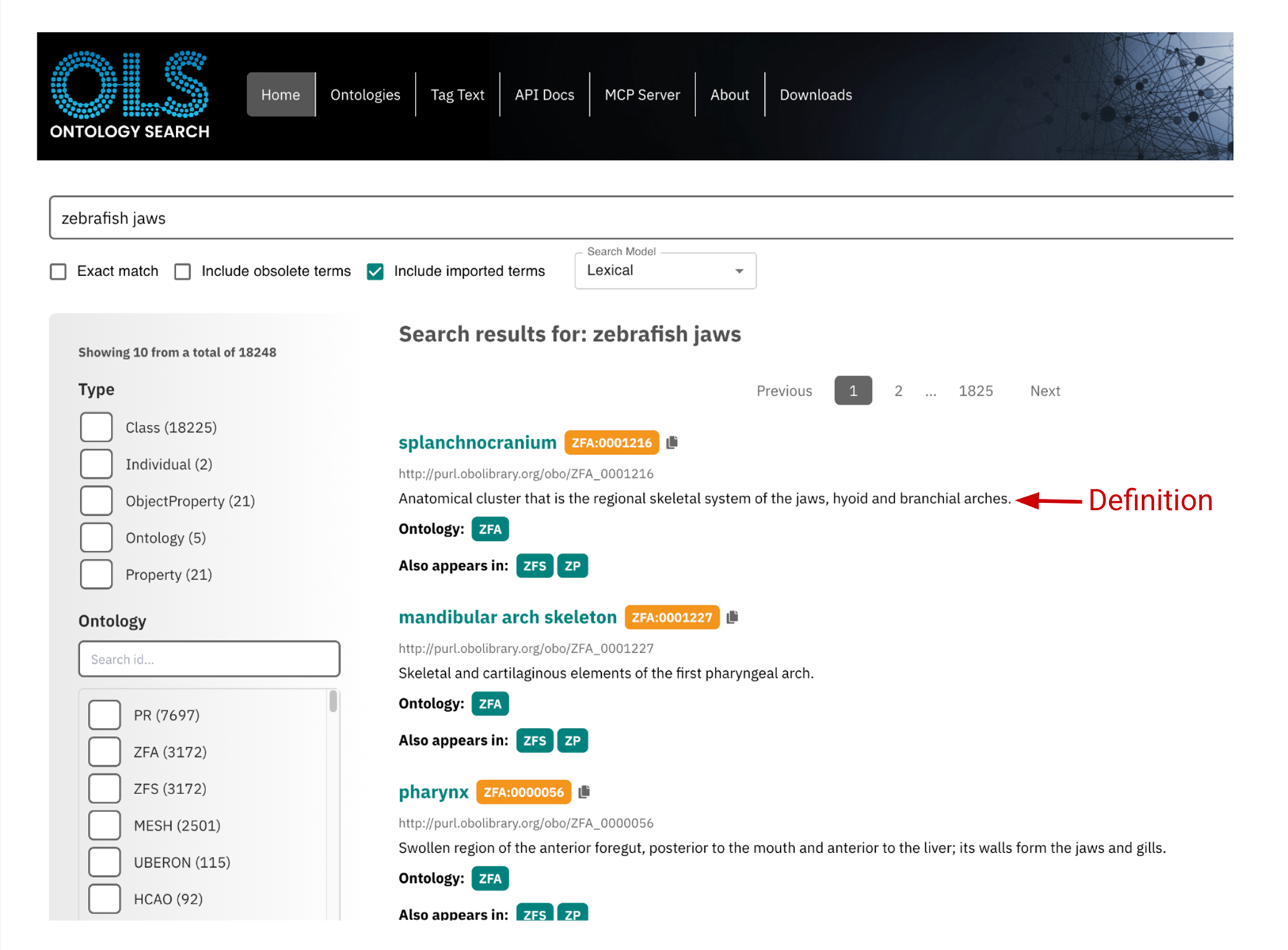The image size is (1288, 950).
Task: Filter by Individual (2) type
Action: pyautogui.click(x=97, y=464)
